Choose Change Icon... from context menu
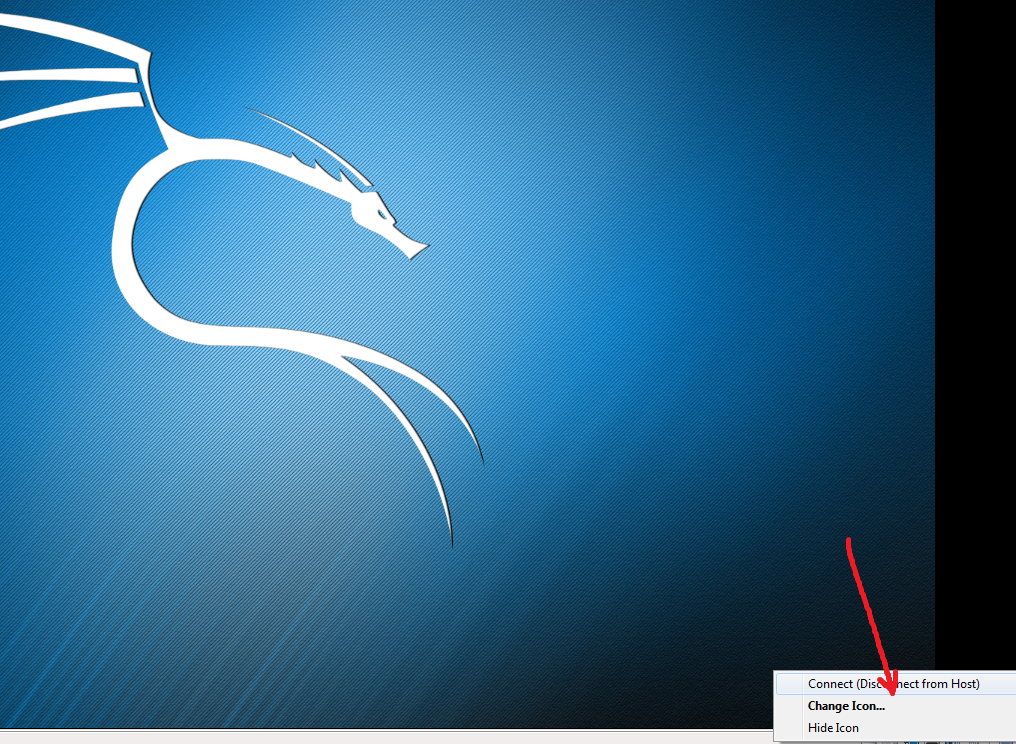Image resolution: width=1016 pixels, height=744 pixels. (846, 706)
